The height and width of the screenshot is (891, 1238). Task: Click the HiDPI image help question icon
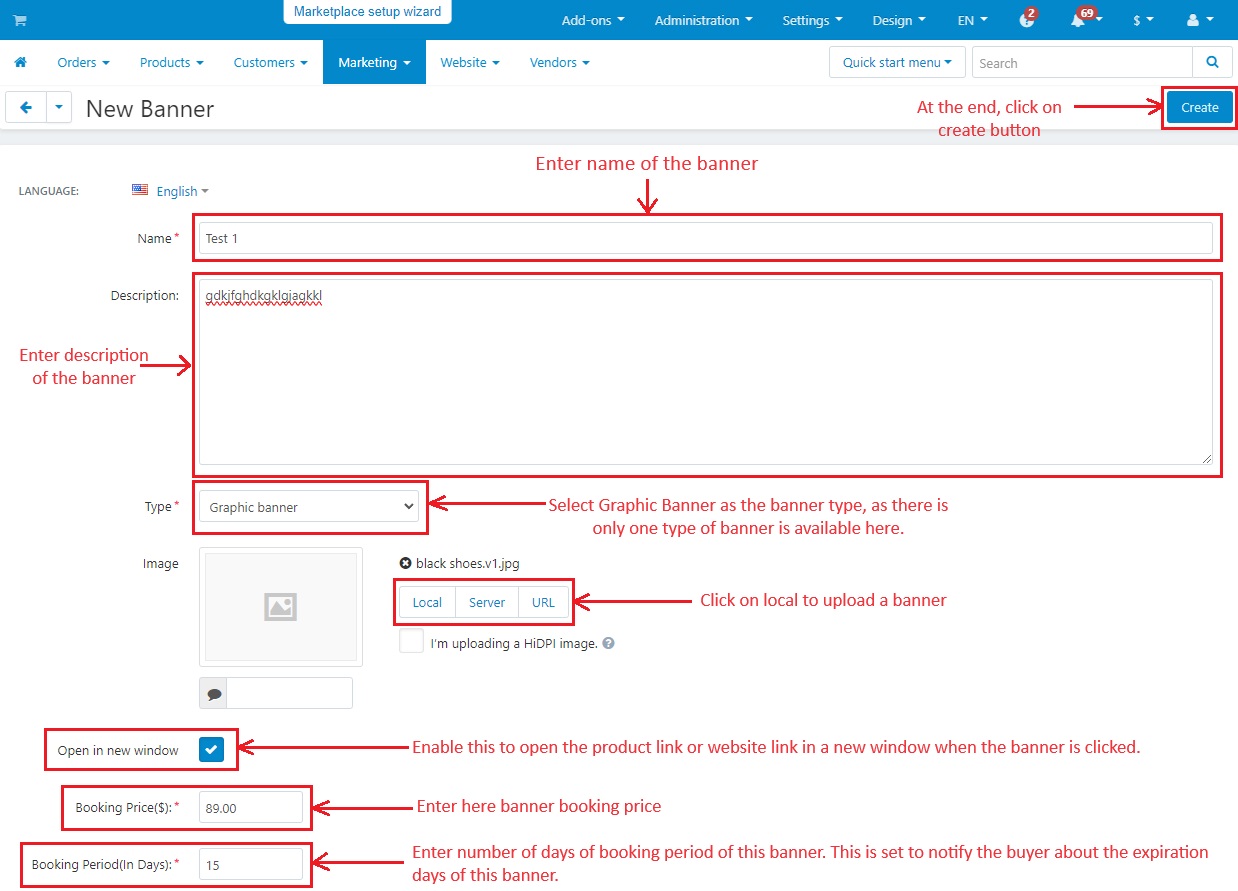(x=608, y=643)
